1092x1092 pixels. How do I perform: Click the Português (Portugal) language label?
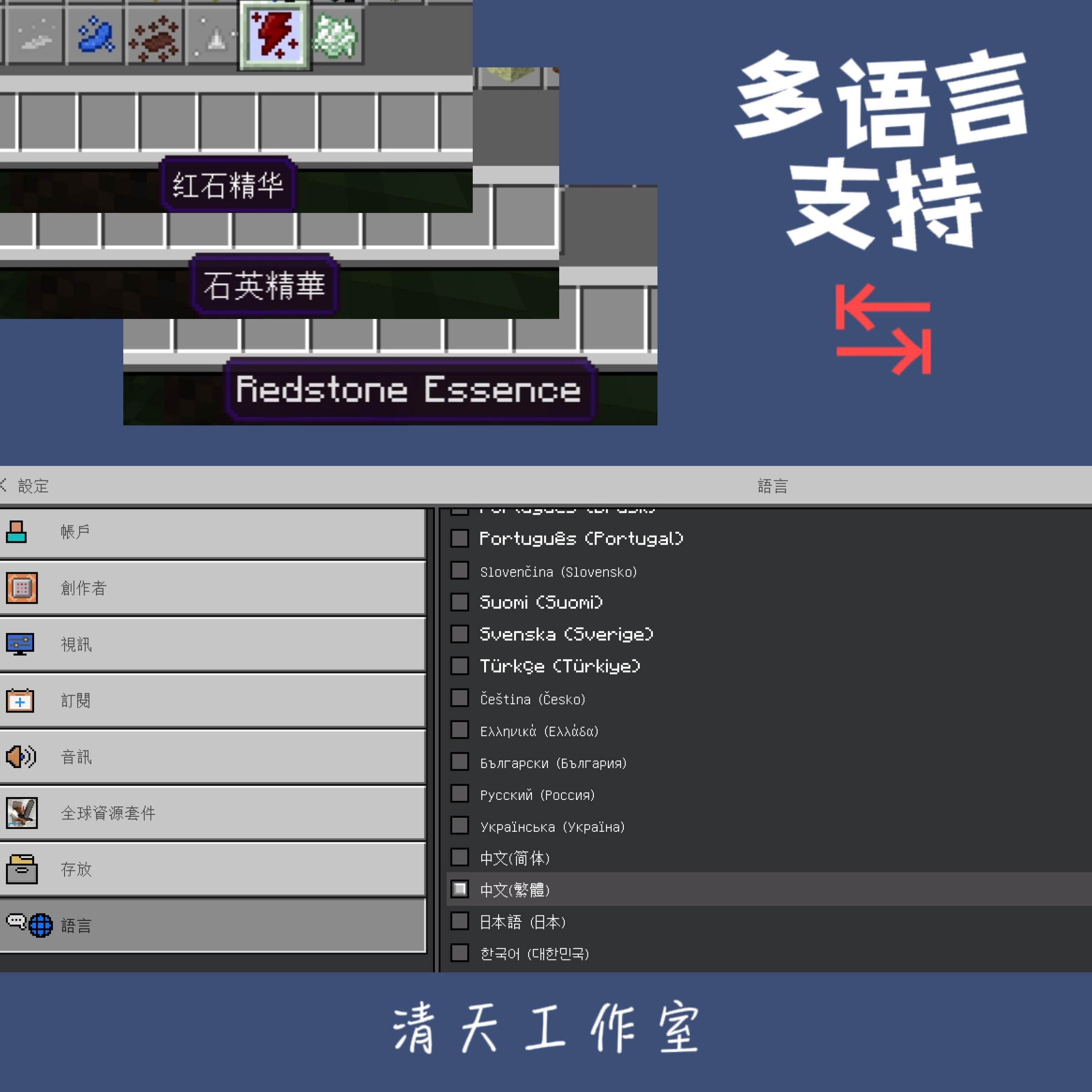581,539
